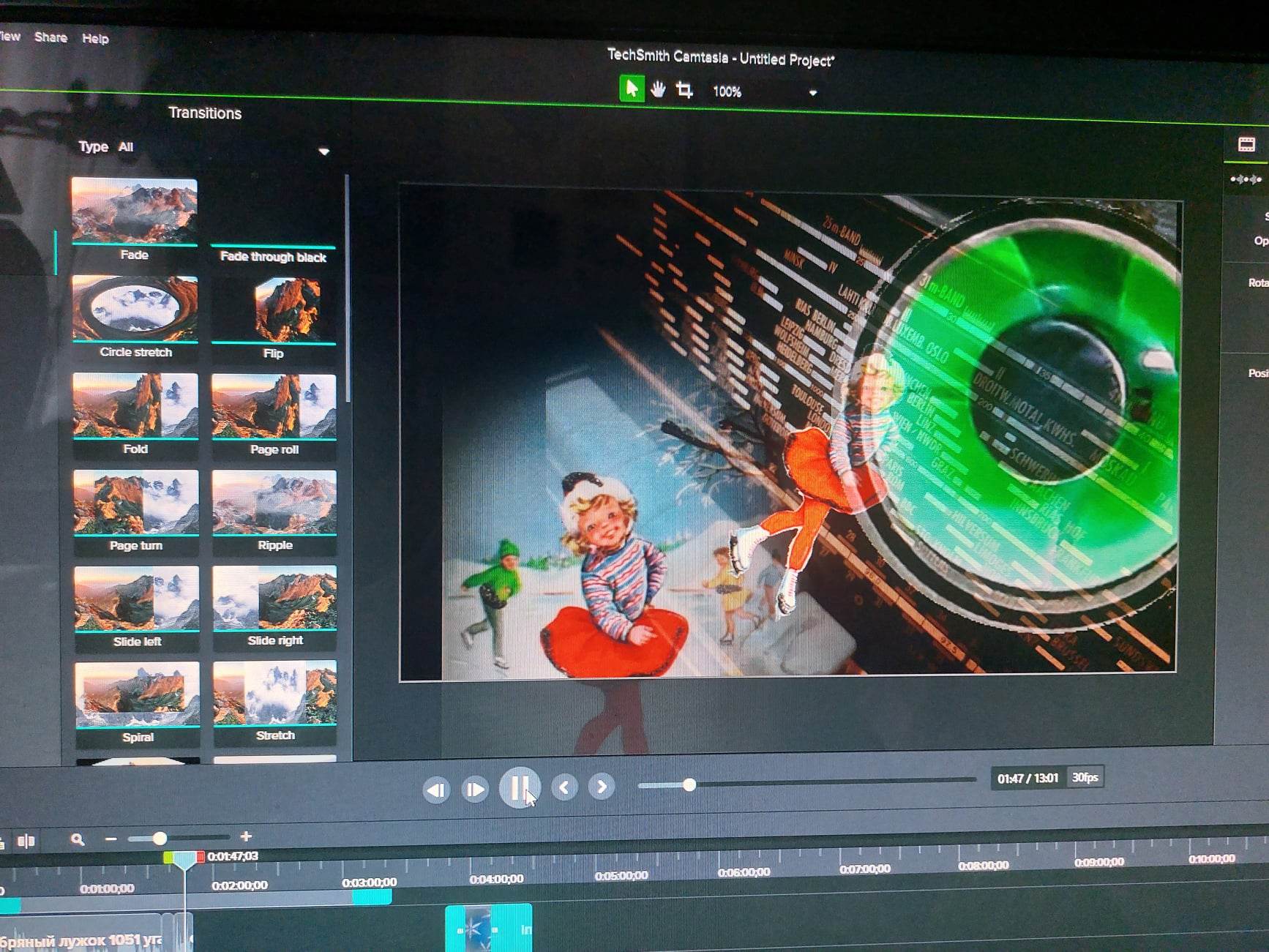Open the audio properties waveform icon

1246,179
